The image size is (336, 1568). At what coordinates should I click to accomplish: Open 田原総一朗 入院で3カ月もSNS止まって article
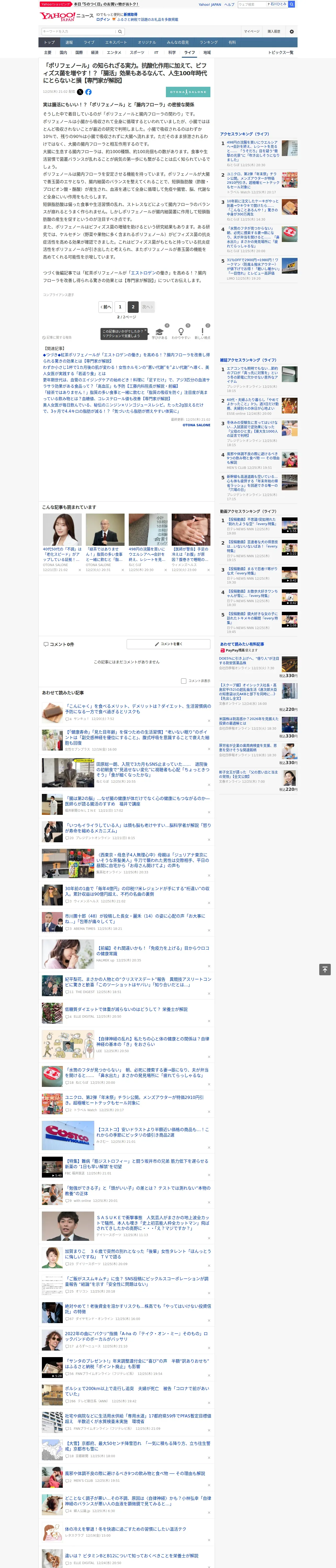153,769
